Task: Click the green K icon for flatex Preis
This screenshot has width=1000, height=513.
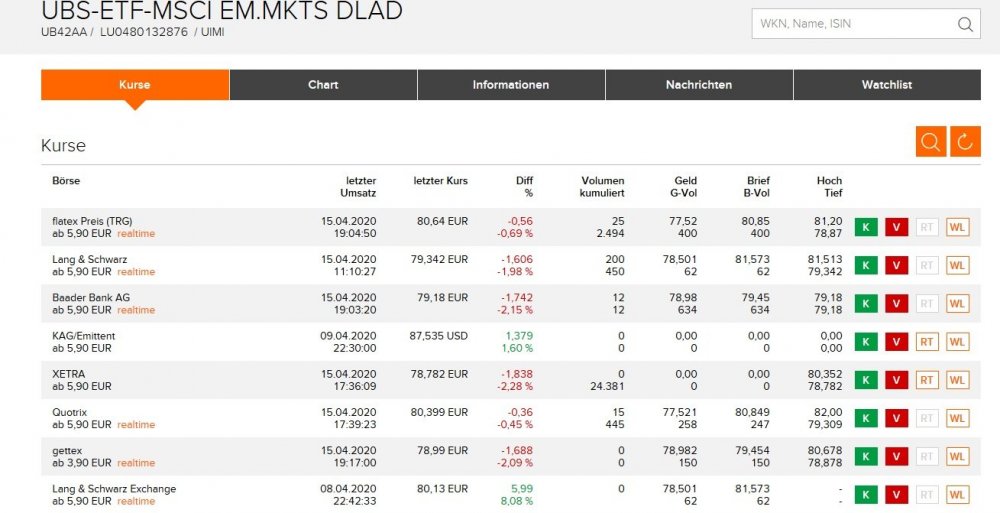Action: pyautogui.click(x=865, y=227)
